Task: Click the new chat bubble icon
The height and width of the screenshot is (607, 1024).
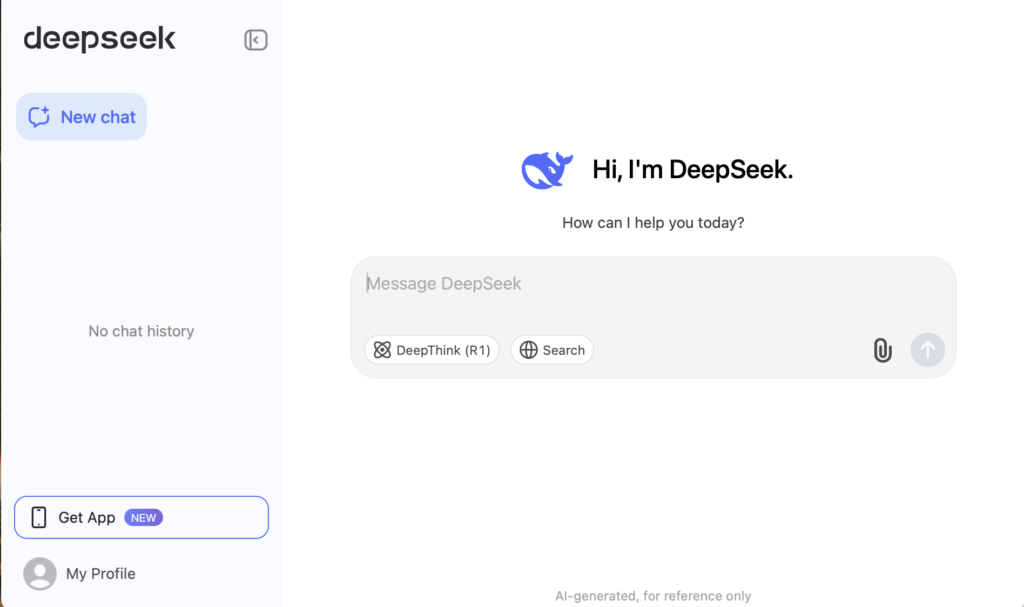Action: click(39, 117)
